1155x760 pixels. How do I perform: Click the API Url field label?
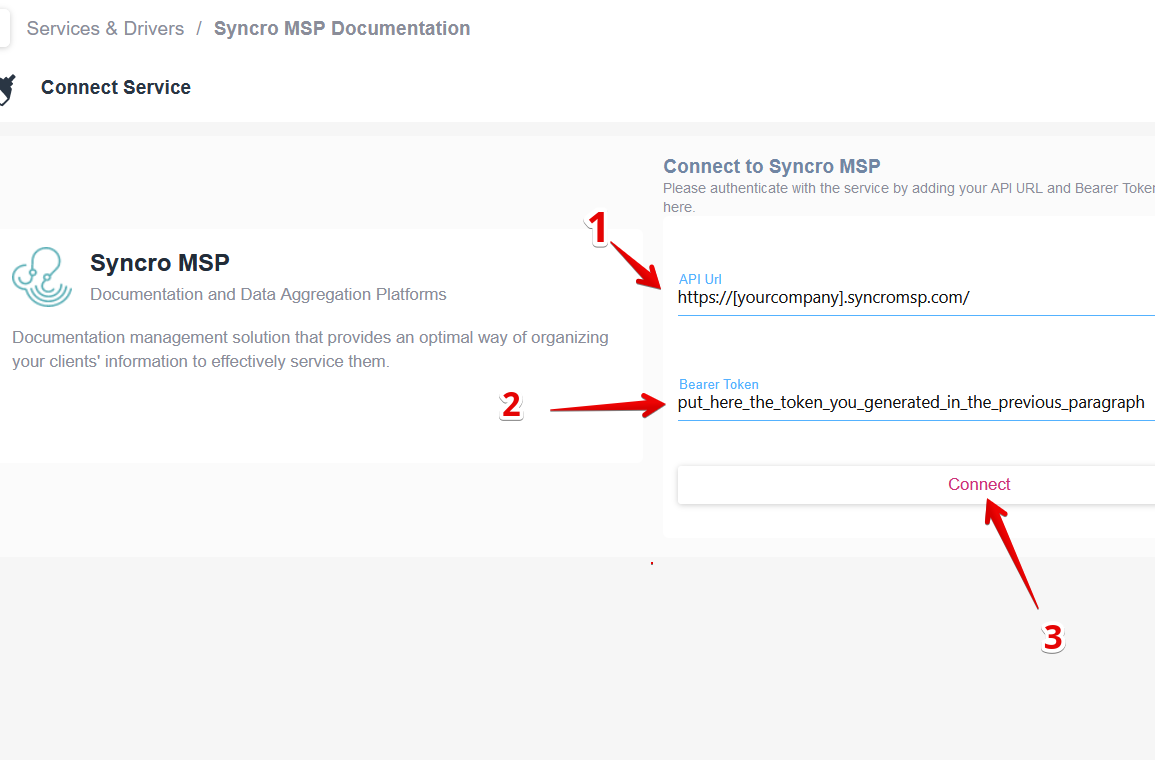click(700, 279)
